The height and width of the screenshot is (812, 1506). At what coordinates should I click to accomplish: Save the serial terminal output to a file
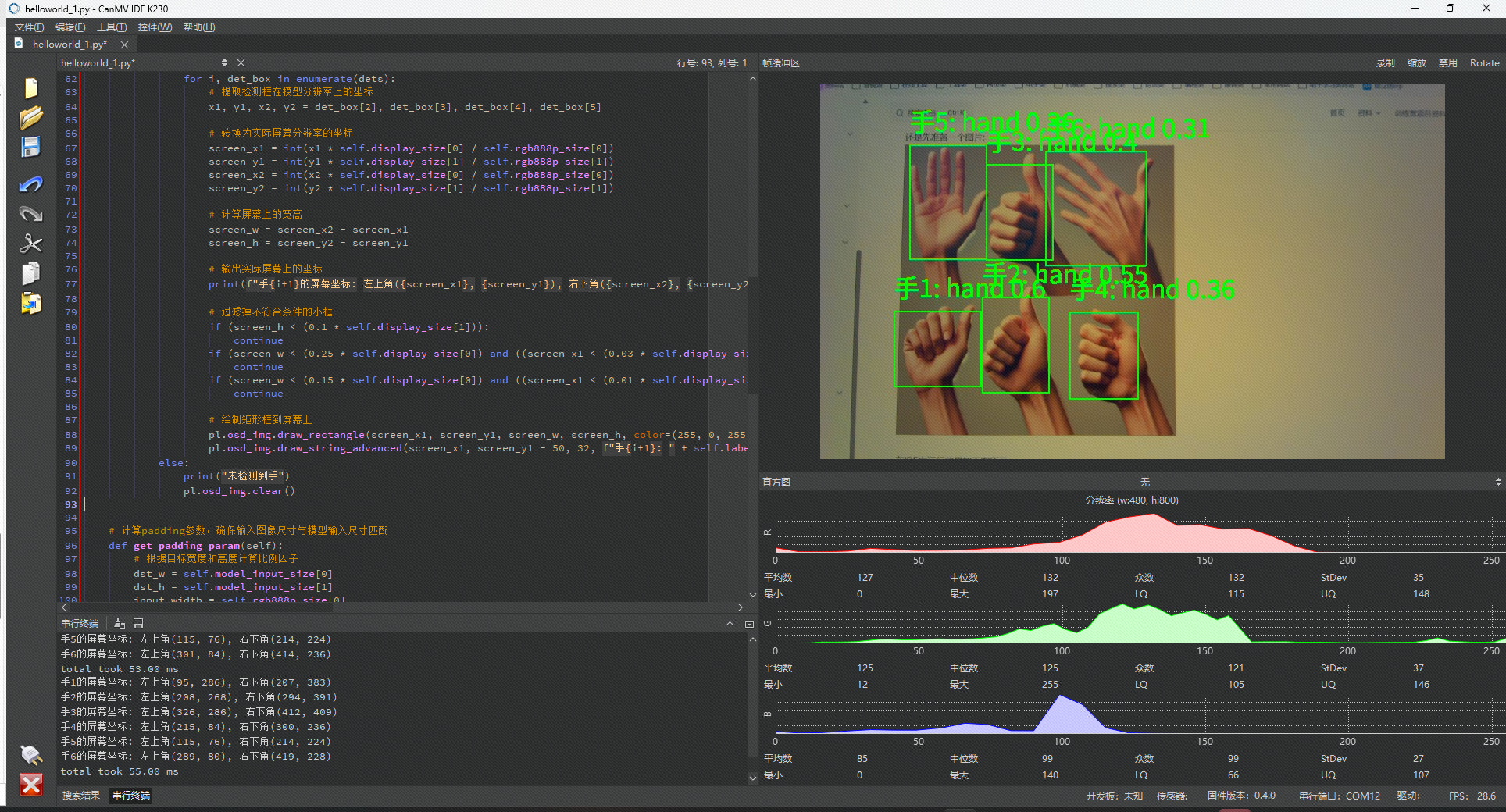click(138, 623)
